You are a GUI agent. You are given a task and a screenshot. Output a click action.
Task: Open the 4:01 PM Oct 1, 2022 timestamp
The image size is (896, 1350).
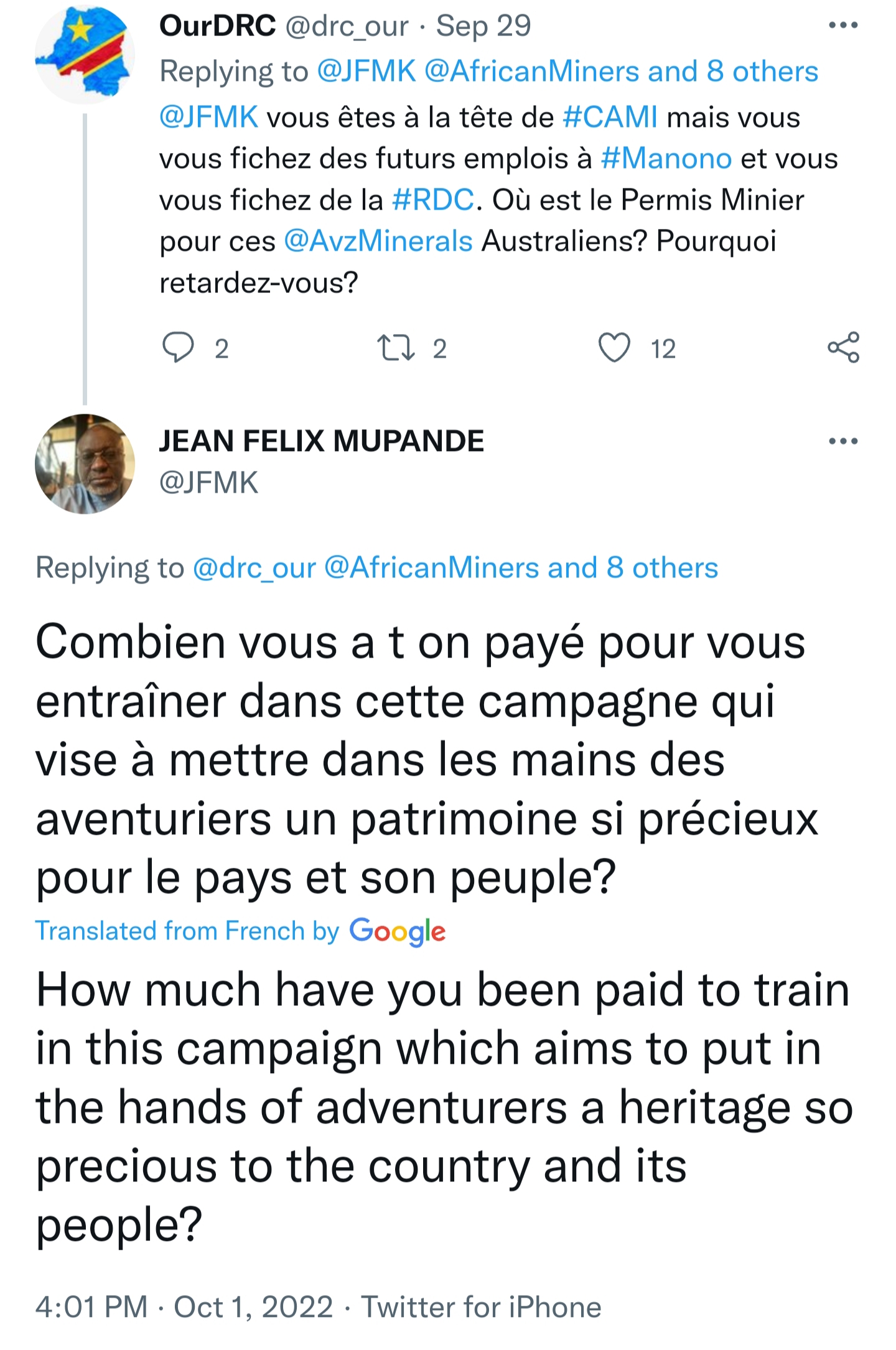pos(184,1306)
